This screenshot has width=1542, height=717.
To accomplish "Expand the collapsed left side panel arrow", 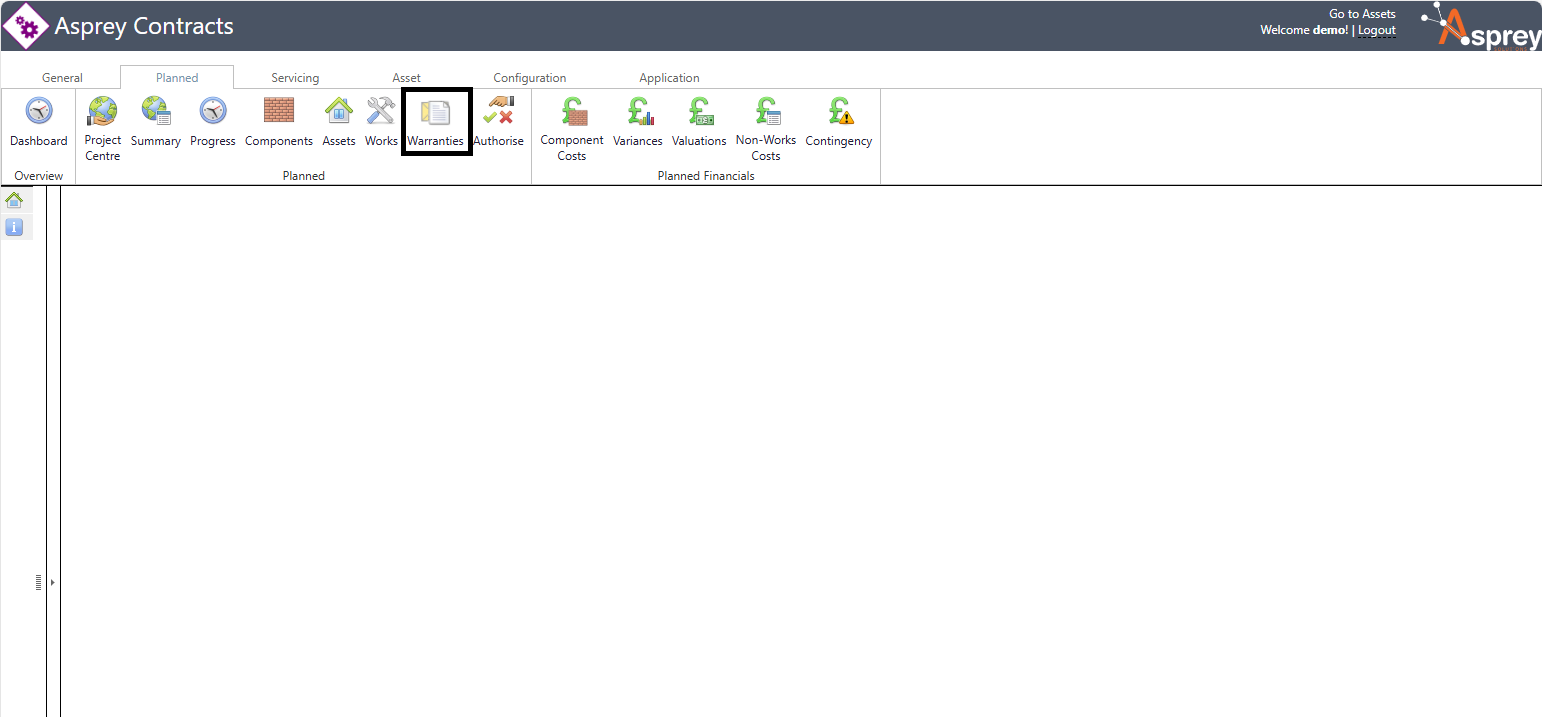I will coord(52,582).
